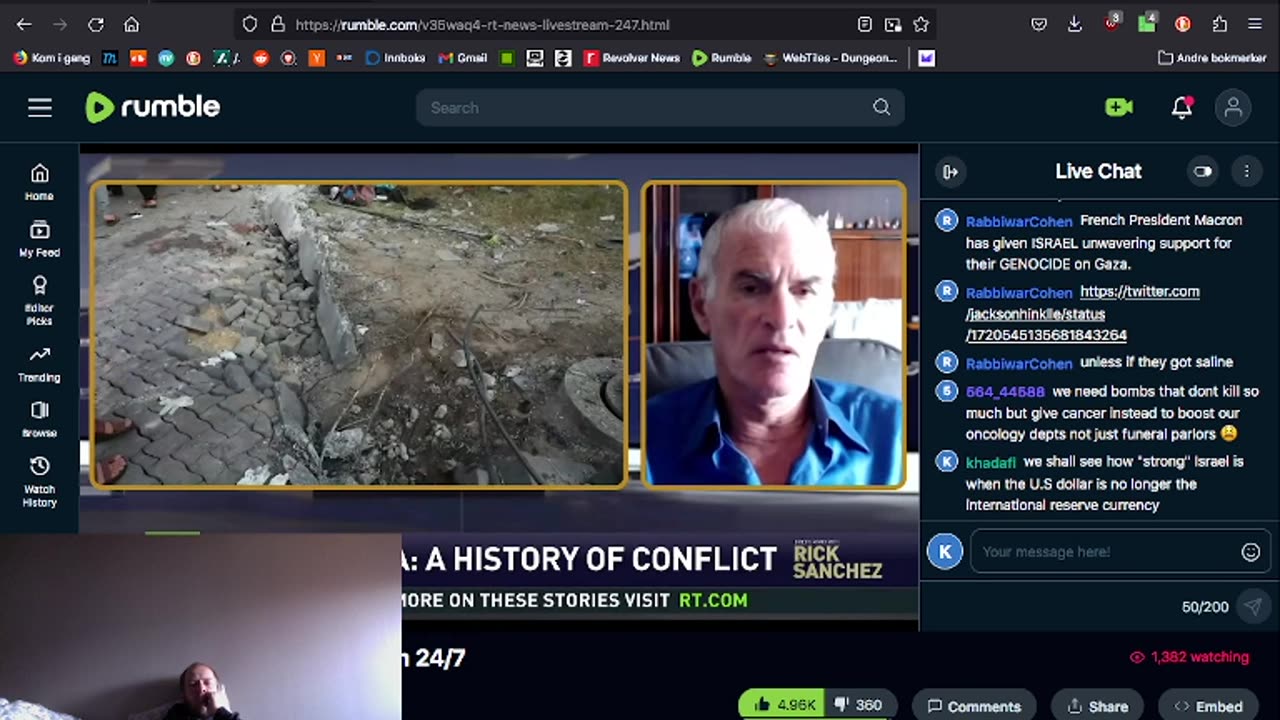Viewport: 1280px width, 720px height.
Task: Open the Kom i gang bookmark
Action: 51,58
